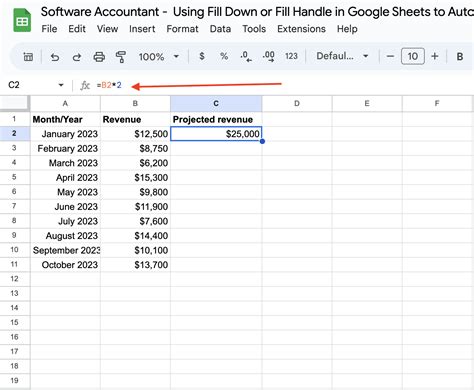Open the Help menu

click(347, 29)
